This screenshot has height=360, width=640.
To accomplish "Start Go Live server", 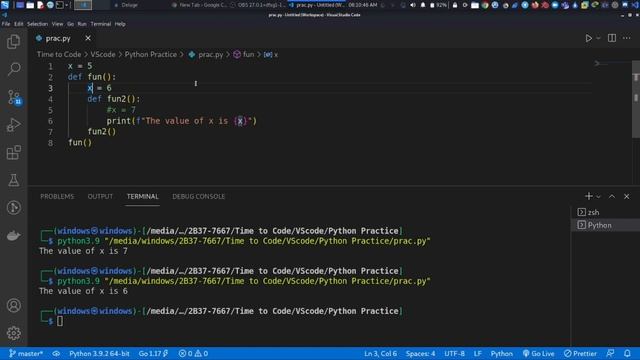I will tap(538, 353).
